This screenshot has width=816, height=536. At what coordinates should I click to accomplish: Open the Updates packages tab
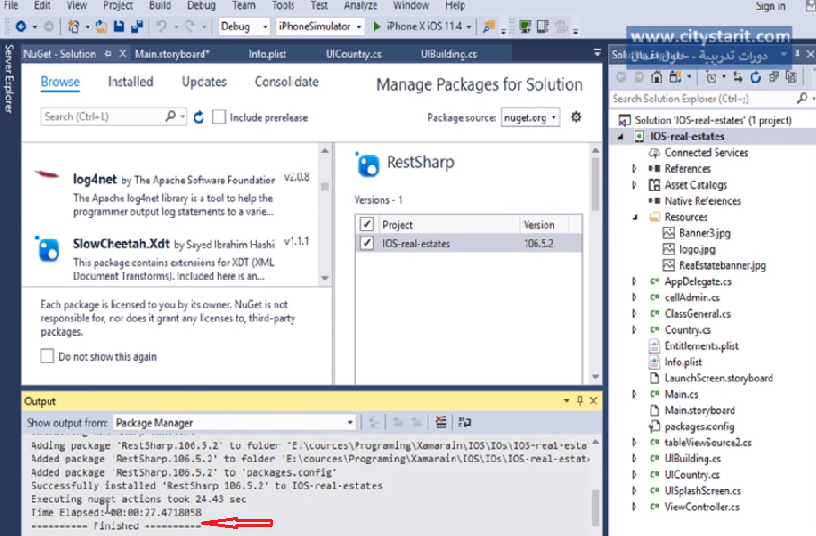pos(205,82)
